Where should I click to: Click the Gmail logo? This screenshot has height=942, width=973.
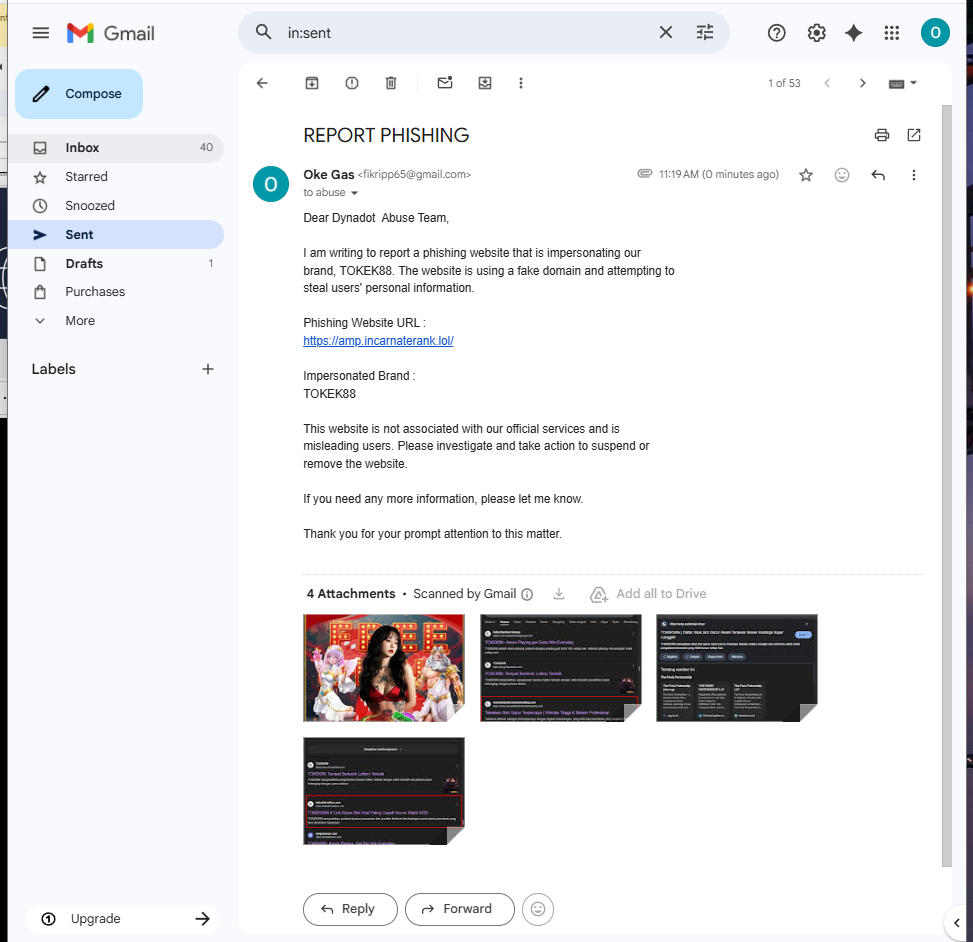tap(110, 33)
